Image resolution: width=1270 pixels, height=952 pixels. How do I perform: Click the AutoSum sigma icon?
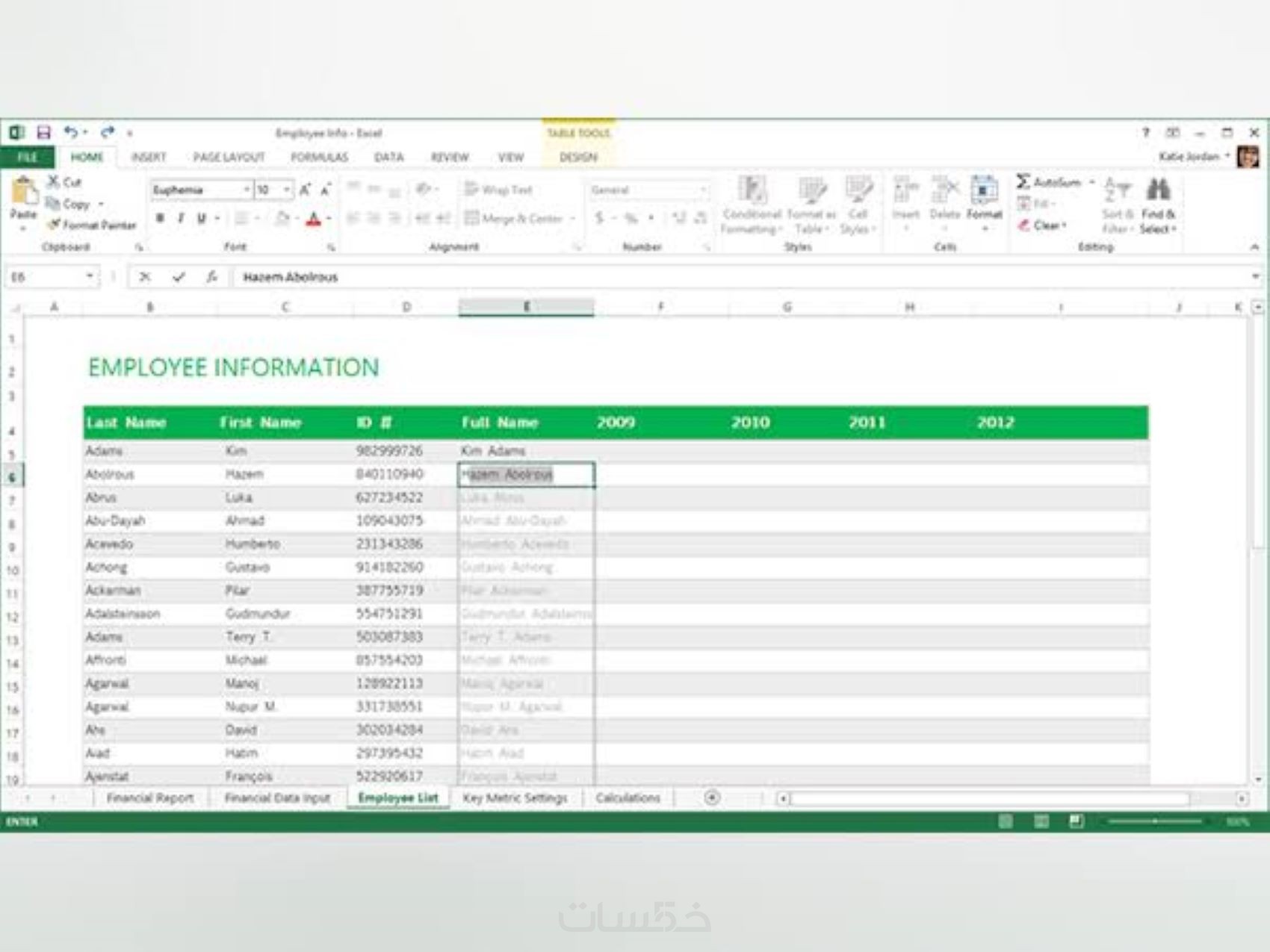pyautogui.click(x=1023, y=181)
